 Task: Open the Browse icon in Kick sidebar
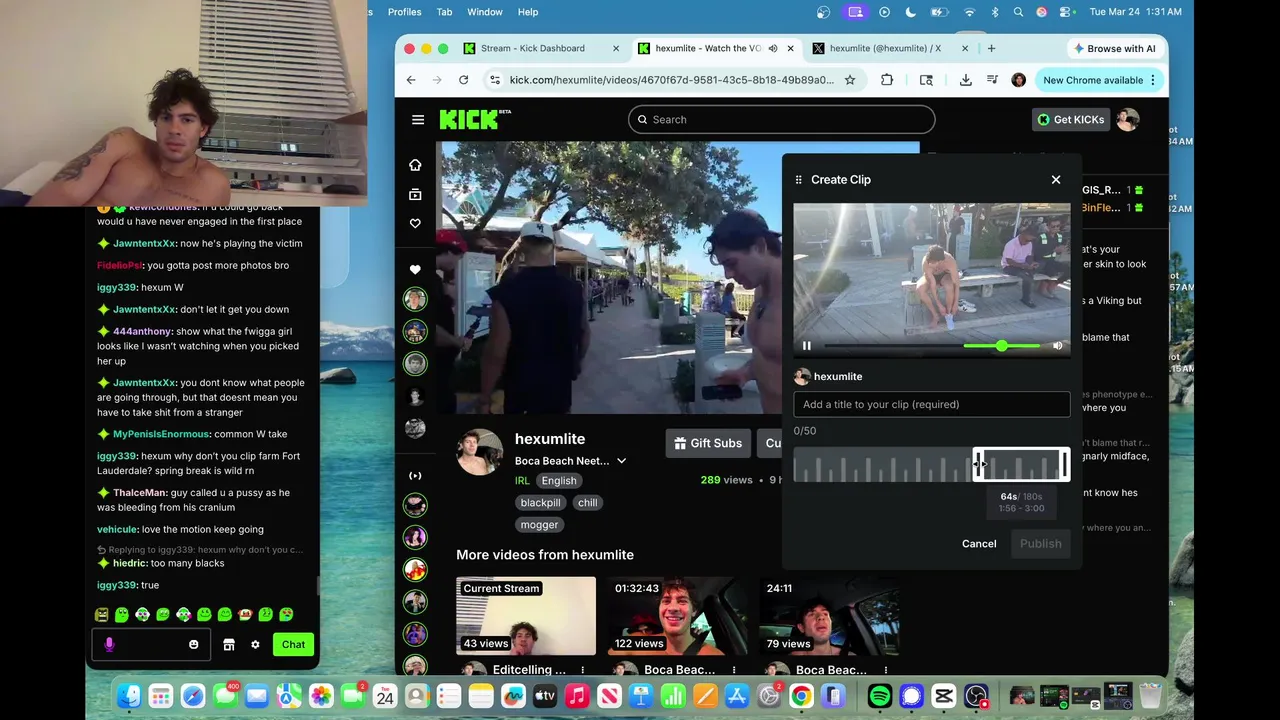click(415, 195)
